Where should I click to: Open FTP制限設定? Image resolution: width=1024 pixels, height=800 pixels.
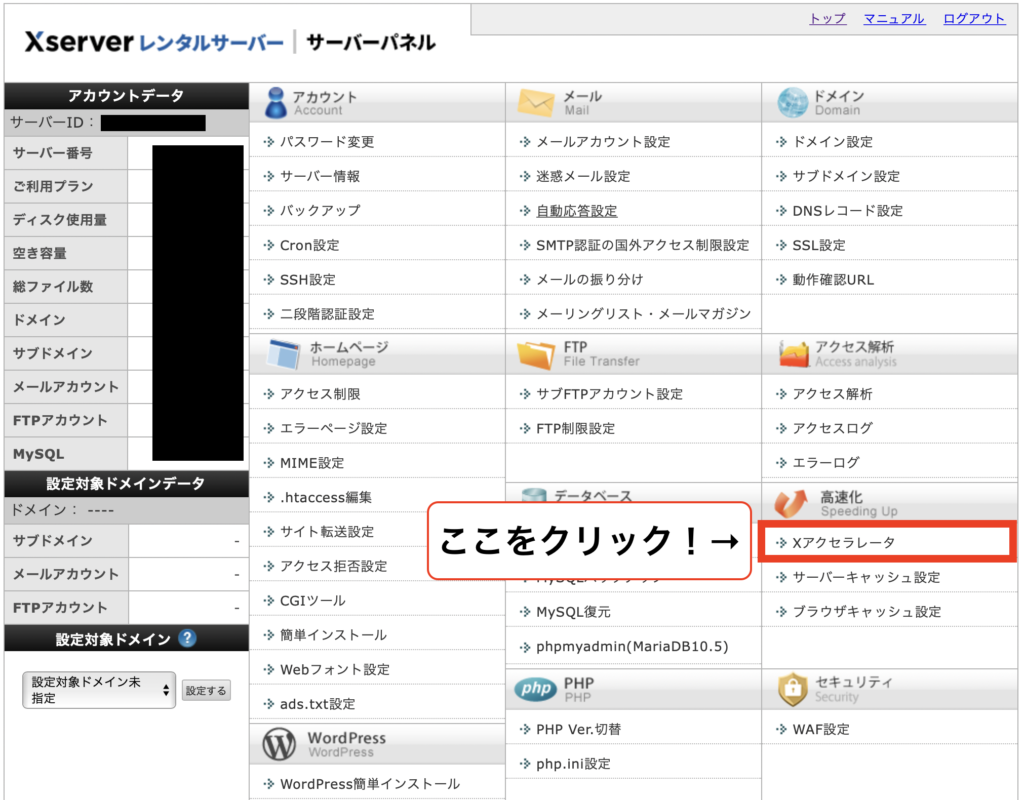click(575, 428)
